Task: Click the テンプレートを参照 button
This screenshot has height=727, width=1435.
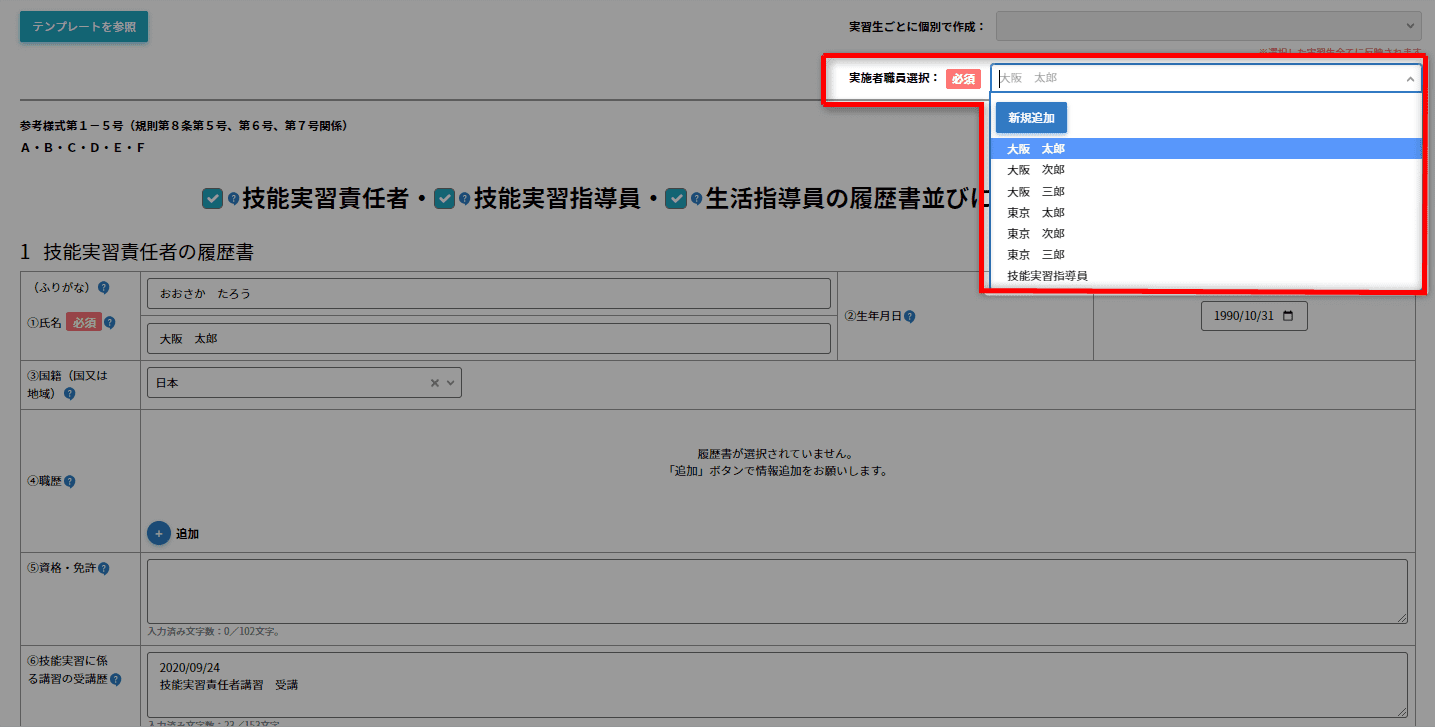Action: 84,27
